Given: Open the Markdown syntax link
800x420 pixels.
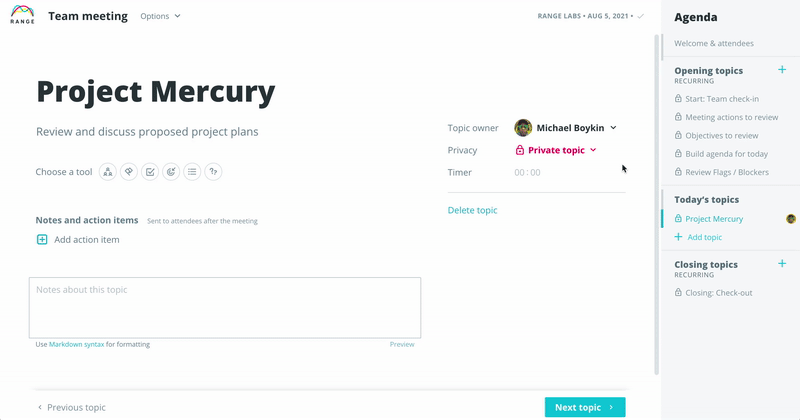Looking at the screenshot, I should tap(77, 344).
